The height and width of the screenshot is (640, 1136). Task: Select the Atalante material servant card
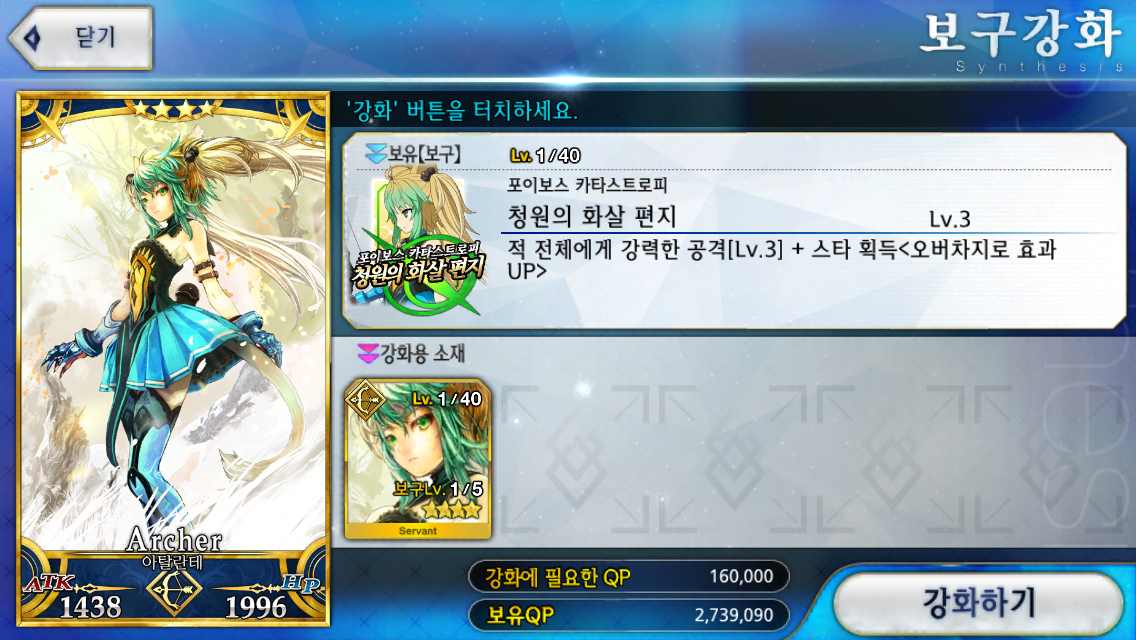[418, 459]
